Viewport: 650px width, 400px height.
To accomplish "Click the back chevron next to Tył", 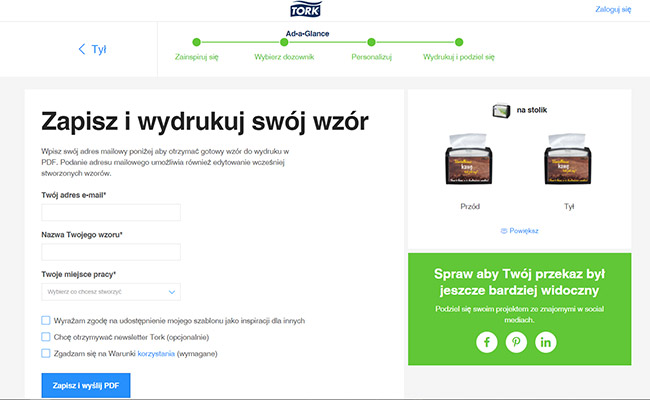I will (82, 49).
